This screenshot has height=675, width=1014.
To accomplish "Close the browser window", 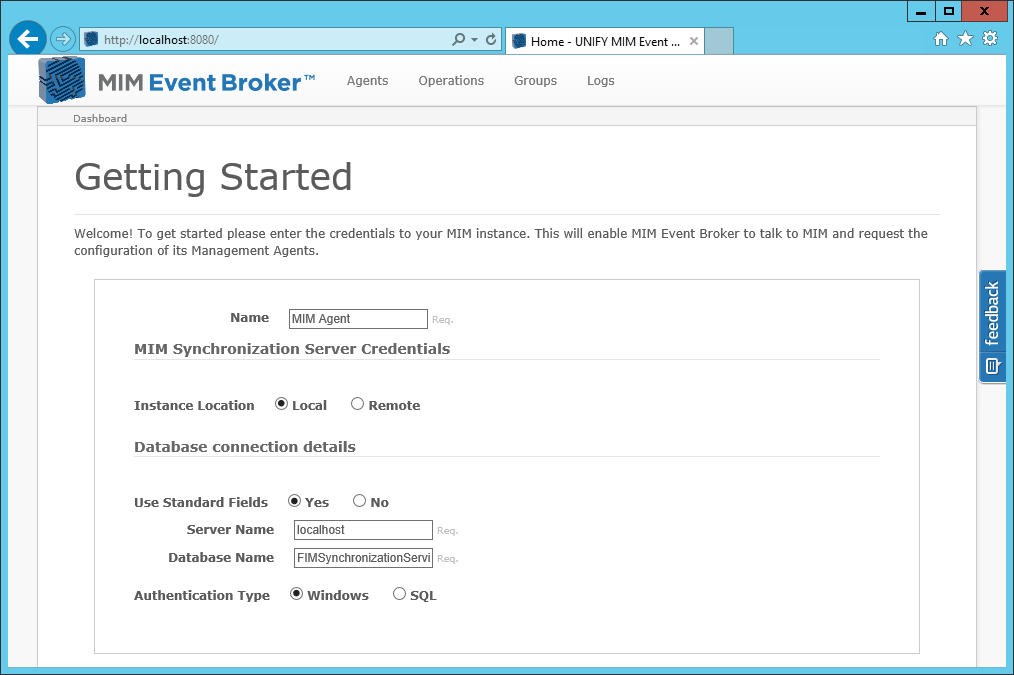I will point(984,11).
